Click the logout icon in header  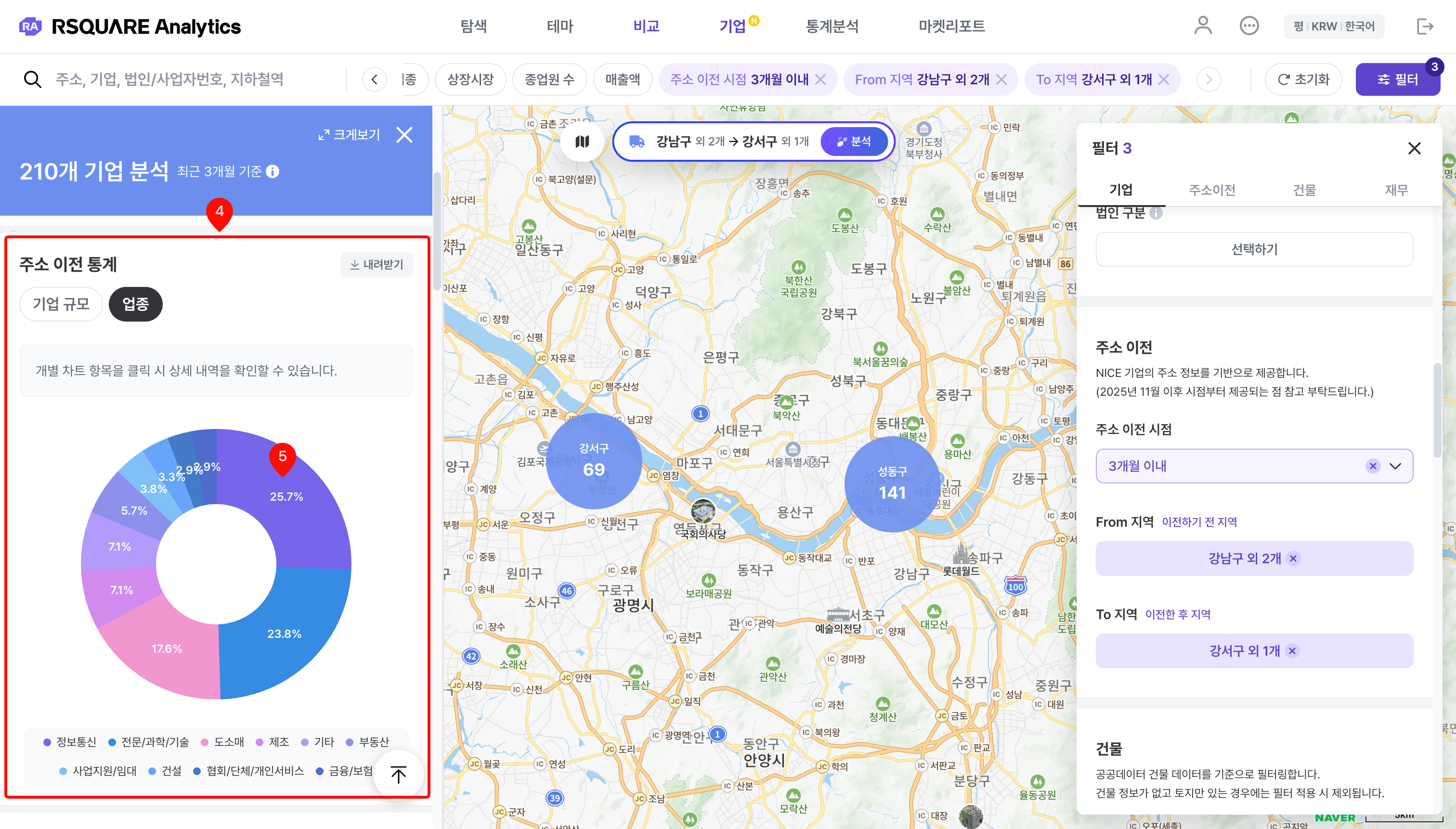coord(1424,26)
